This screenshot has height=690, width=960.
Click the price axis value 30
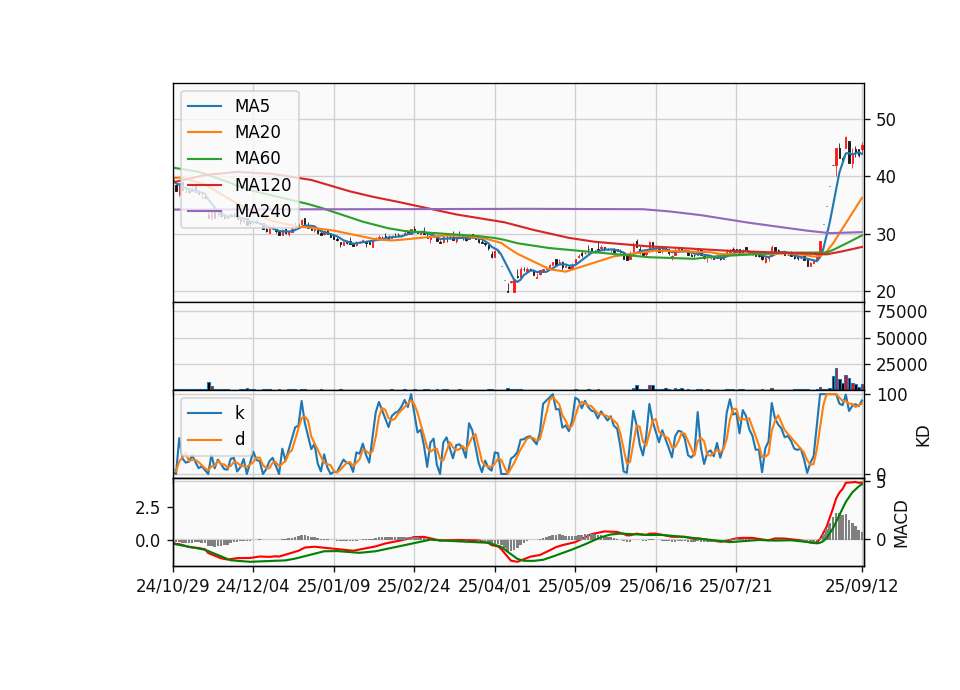[885, 235]
